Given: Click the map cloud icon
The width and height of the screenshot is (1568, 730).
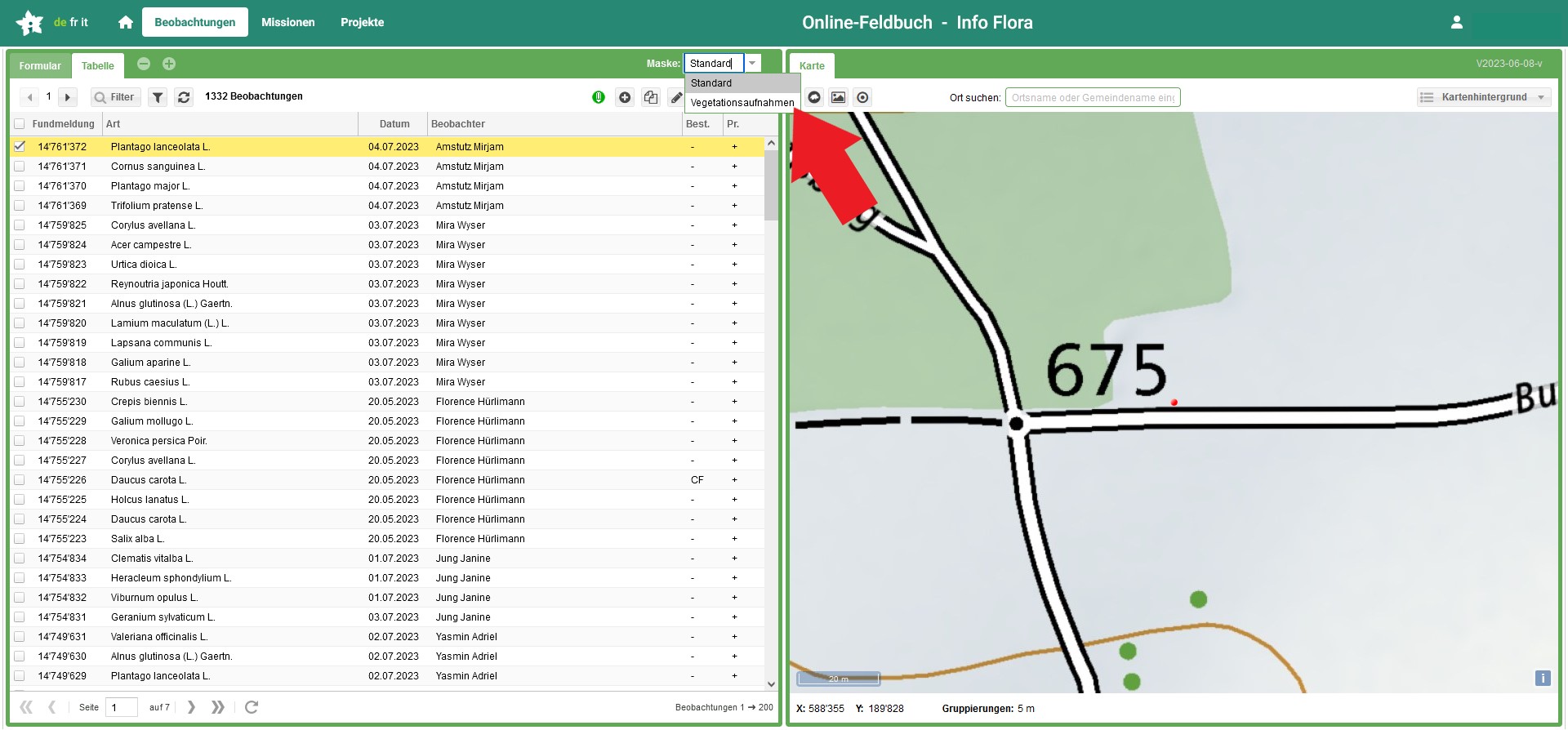Looking at the screenshot, I should pyautogui.click(x=814, y=97).
